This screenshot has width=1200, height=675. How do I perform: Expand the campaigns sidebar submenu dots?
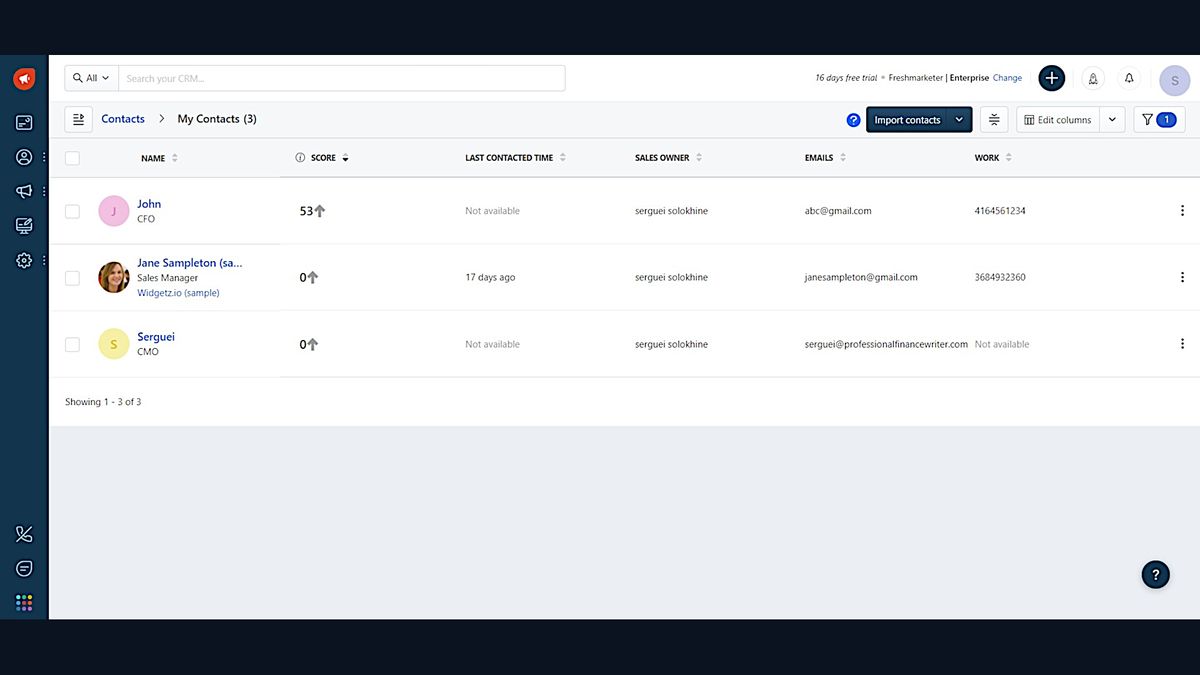[44, 191]
